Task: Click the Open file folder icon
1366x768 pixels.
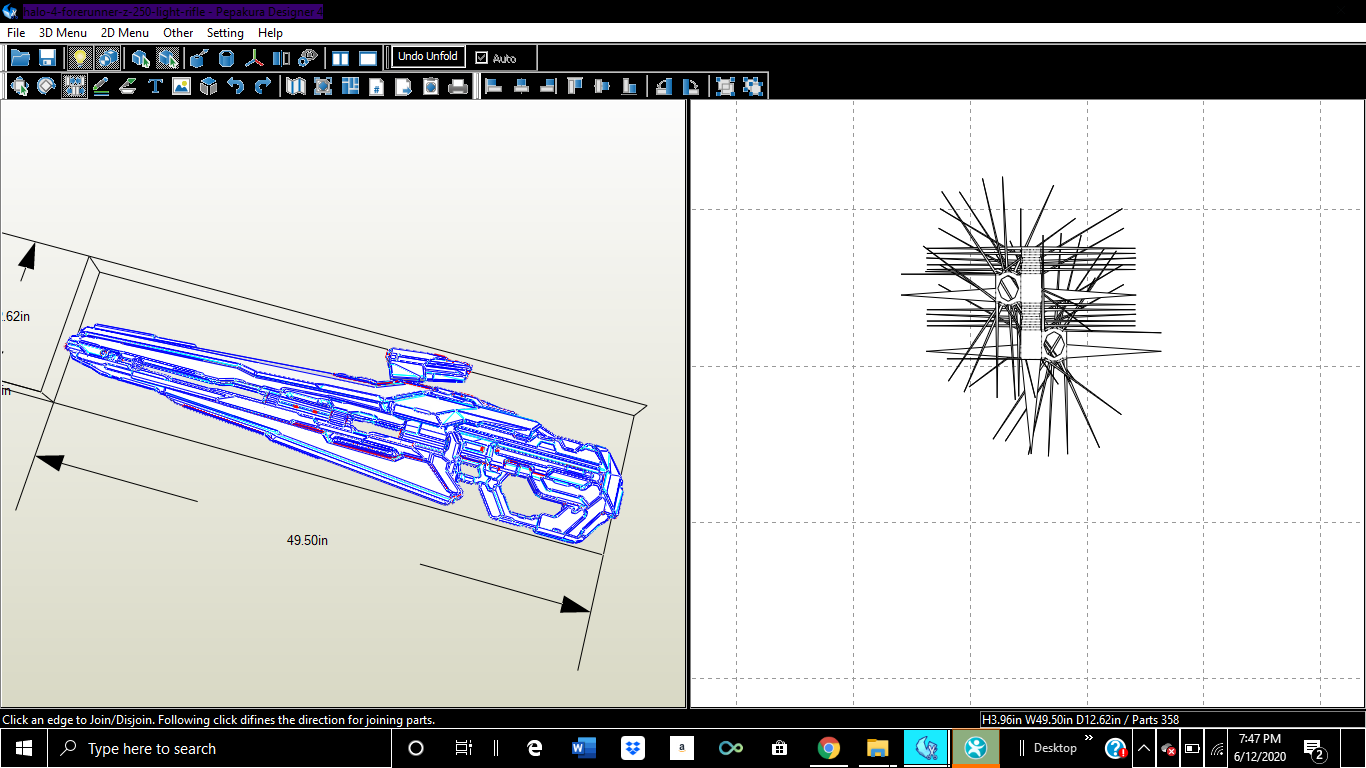Action: (19, 58)
